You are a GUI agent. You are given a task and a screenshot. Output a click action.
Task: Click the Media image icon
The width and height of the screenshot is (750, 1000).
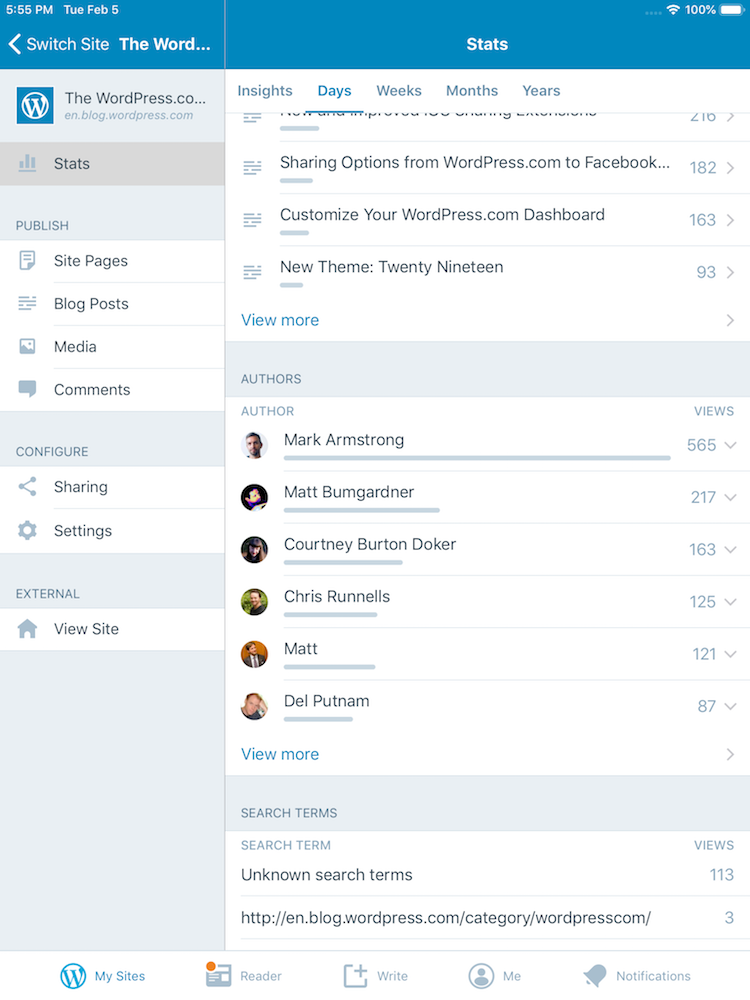[x=27, y=346]
